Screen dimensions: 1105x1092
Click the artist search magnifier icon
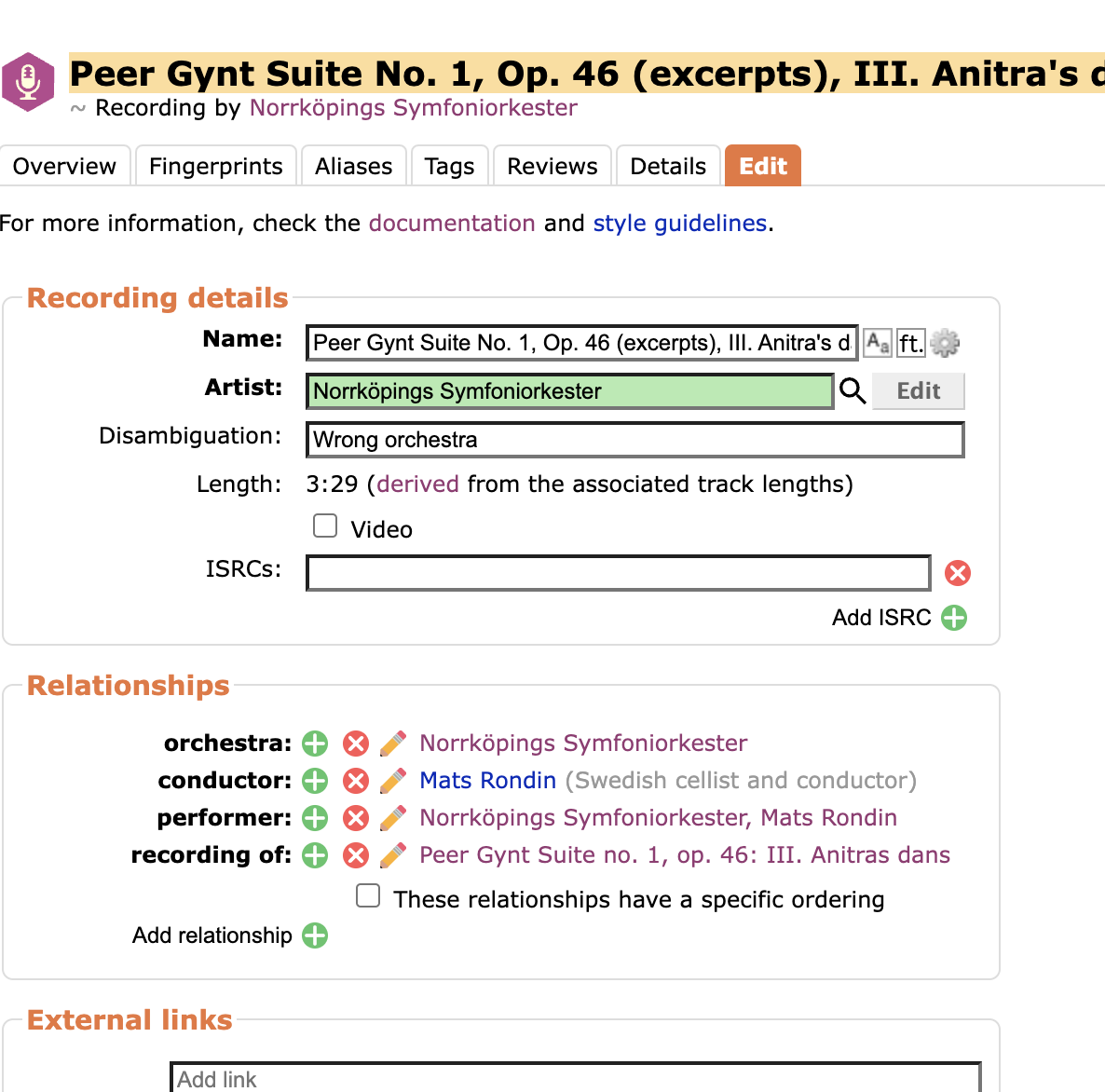click(x=853, y=391)
